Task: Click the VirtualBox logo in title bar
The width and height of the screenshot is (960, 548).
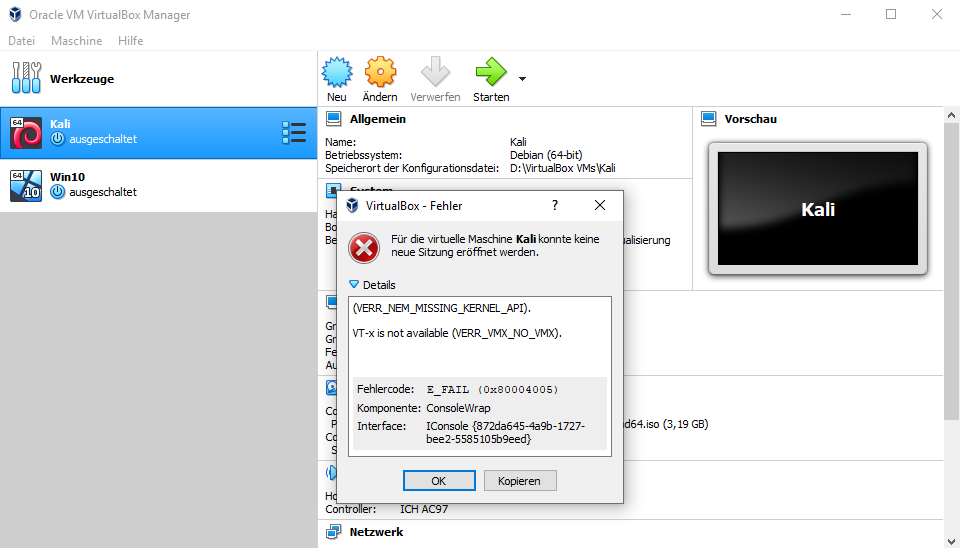Action: (x=15, y=14)
